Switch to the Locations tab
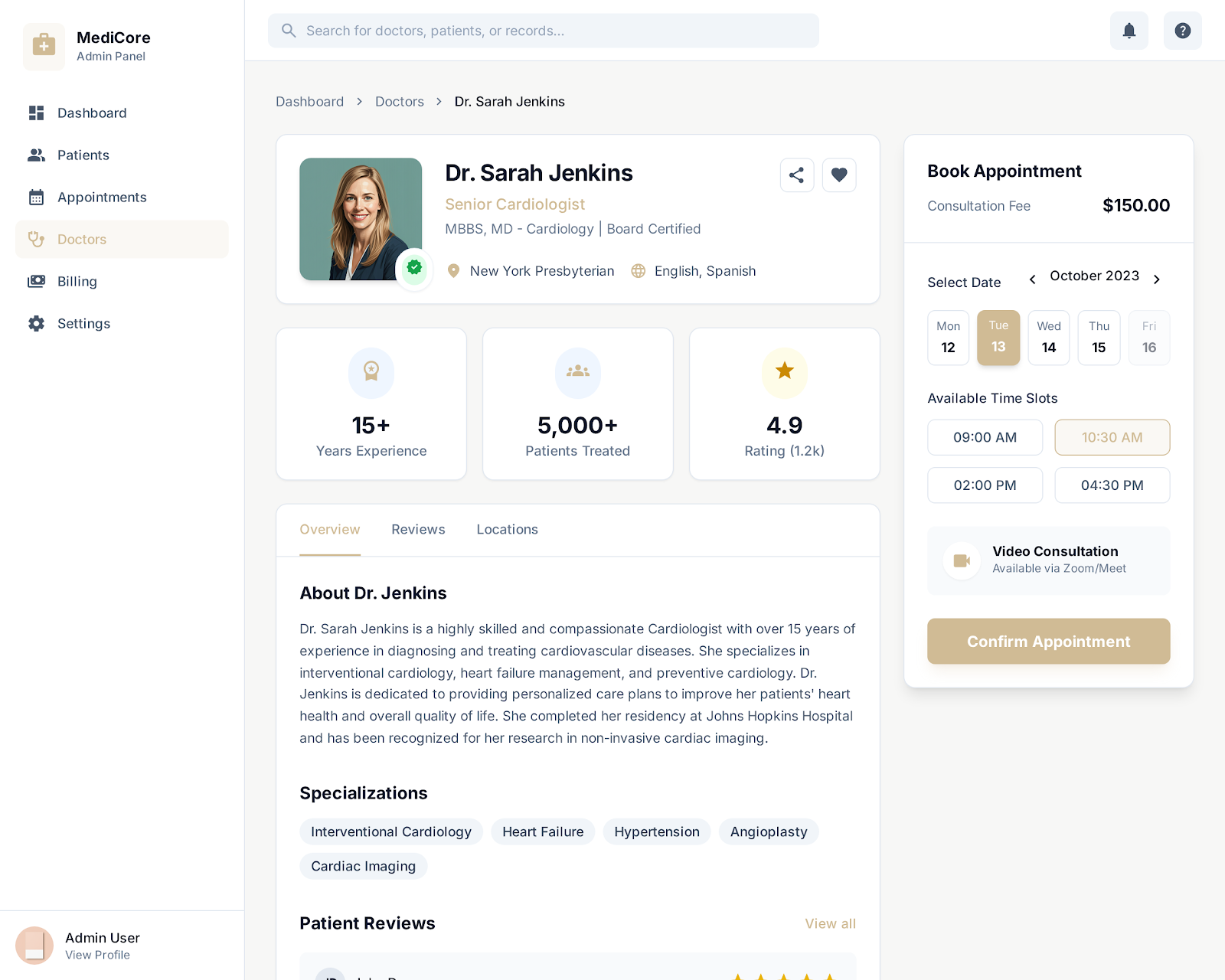Screen dimensions: 1225x980 click(507, 529)
